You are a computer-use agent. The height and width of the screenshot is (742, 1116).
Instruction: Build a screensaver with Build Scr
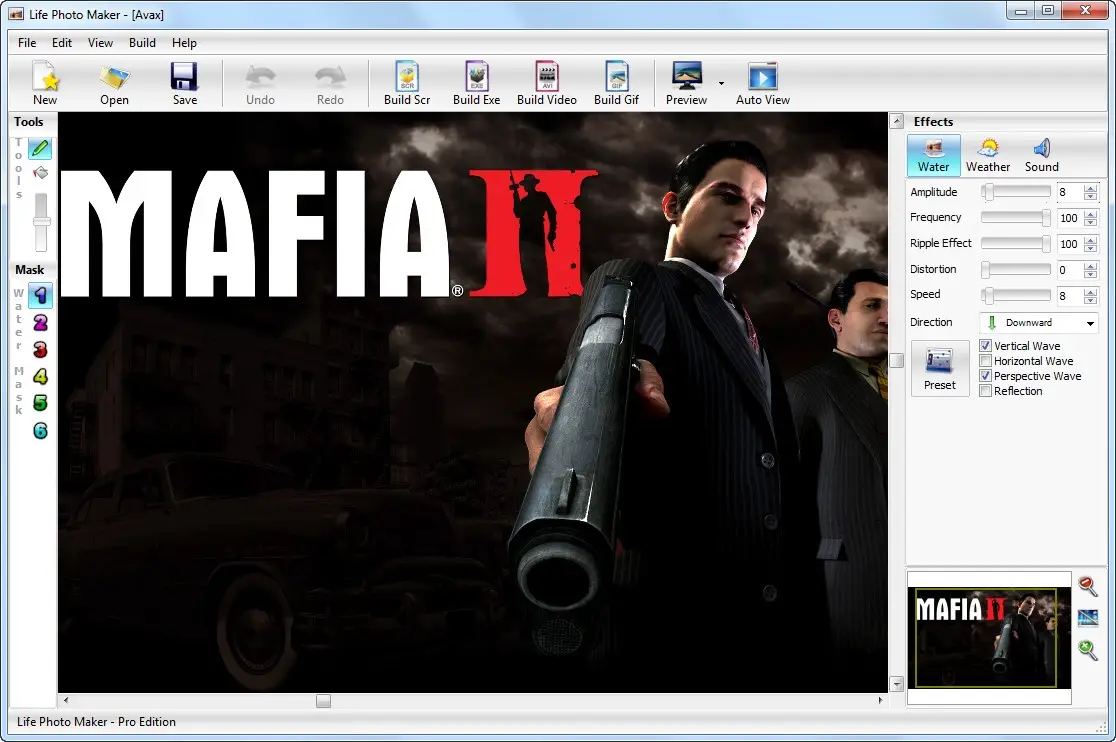407,83
